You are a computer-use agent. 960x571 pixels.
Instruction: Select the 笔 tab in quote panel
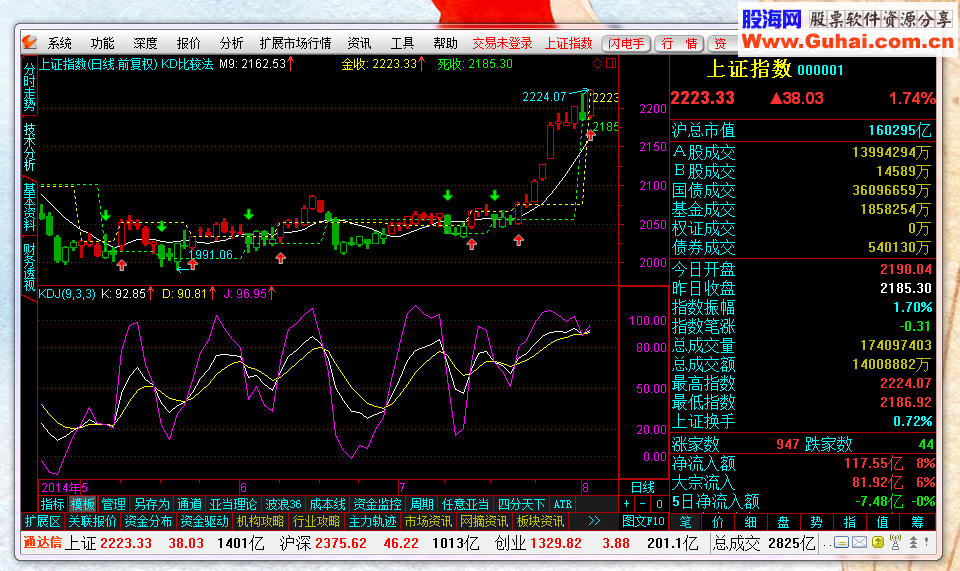point(685,522)
